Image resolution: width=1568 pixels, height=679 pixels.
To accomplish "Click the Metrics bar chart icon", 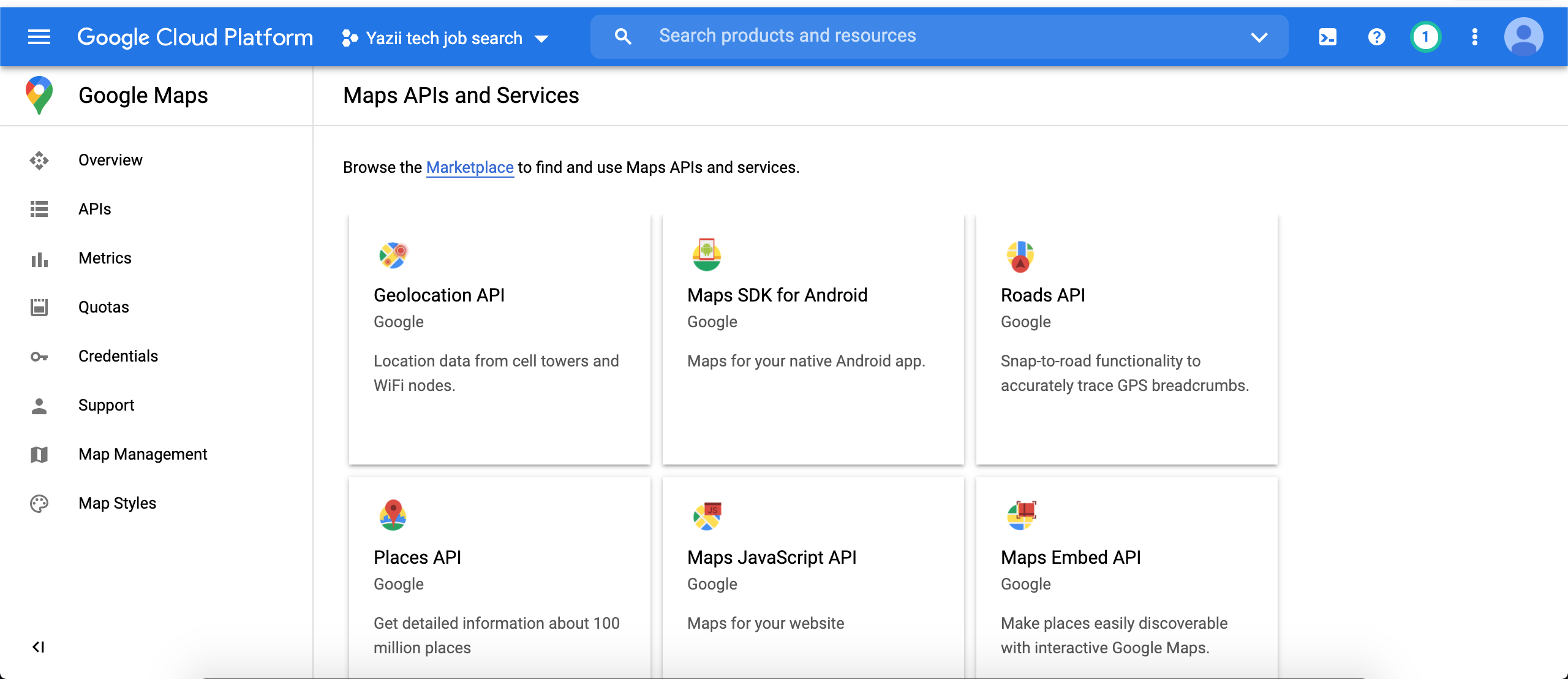I will [x=39, y=259].
